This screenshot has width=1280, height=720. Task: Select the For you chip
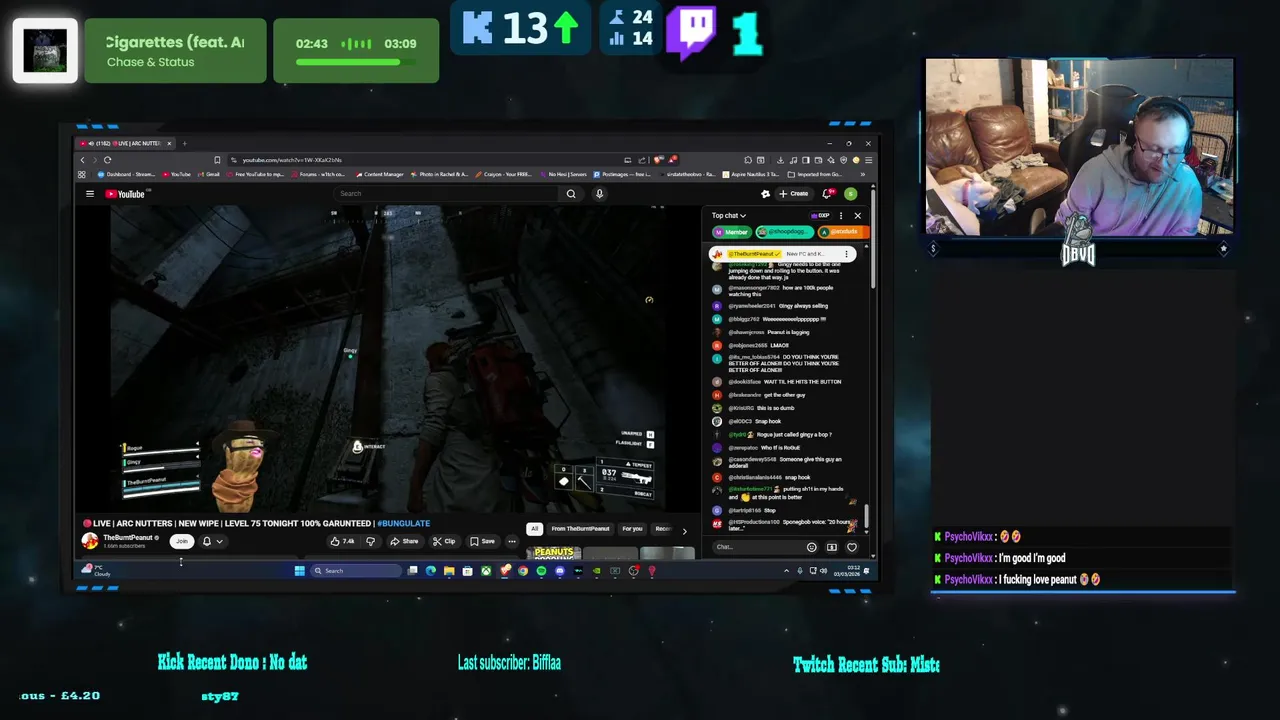tap(632, 529)
